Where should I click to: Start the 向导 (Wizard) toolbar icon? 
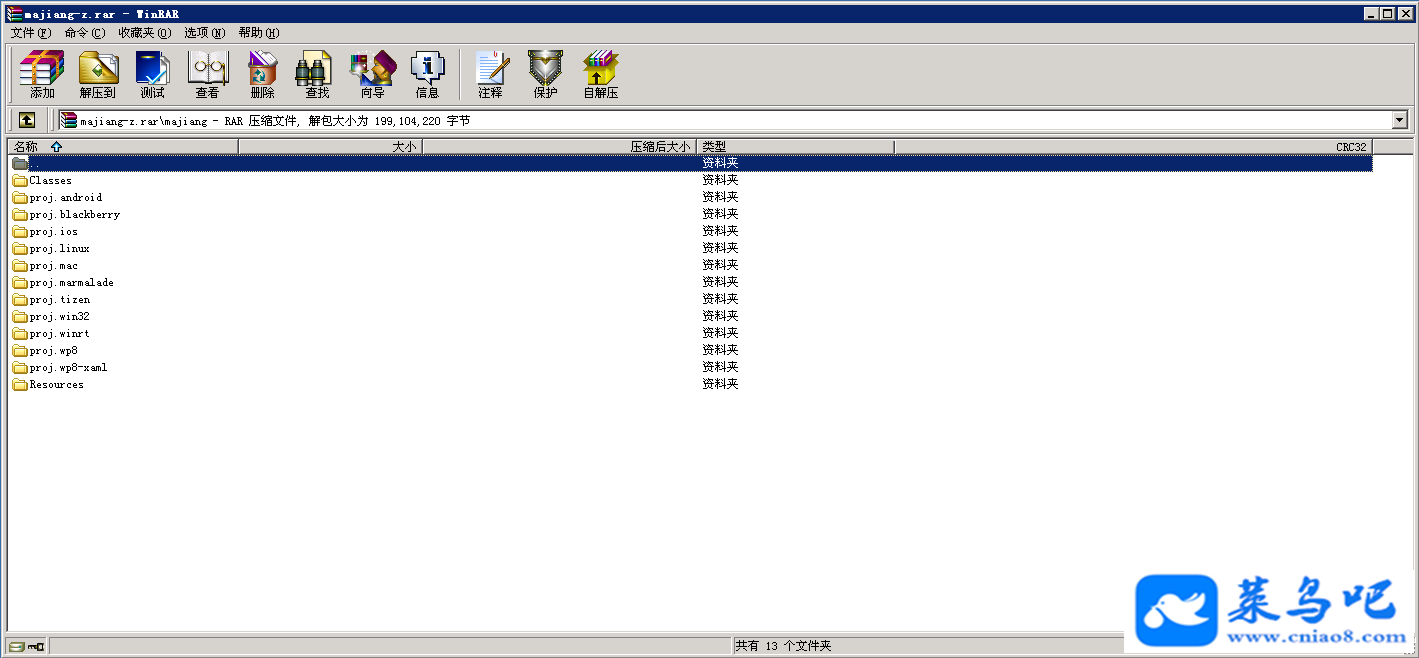pyautogui.click(x=373, y=75)
